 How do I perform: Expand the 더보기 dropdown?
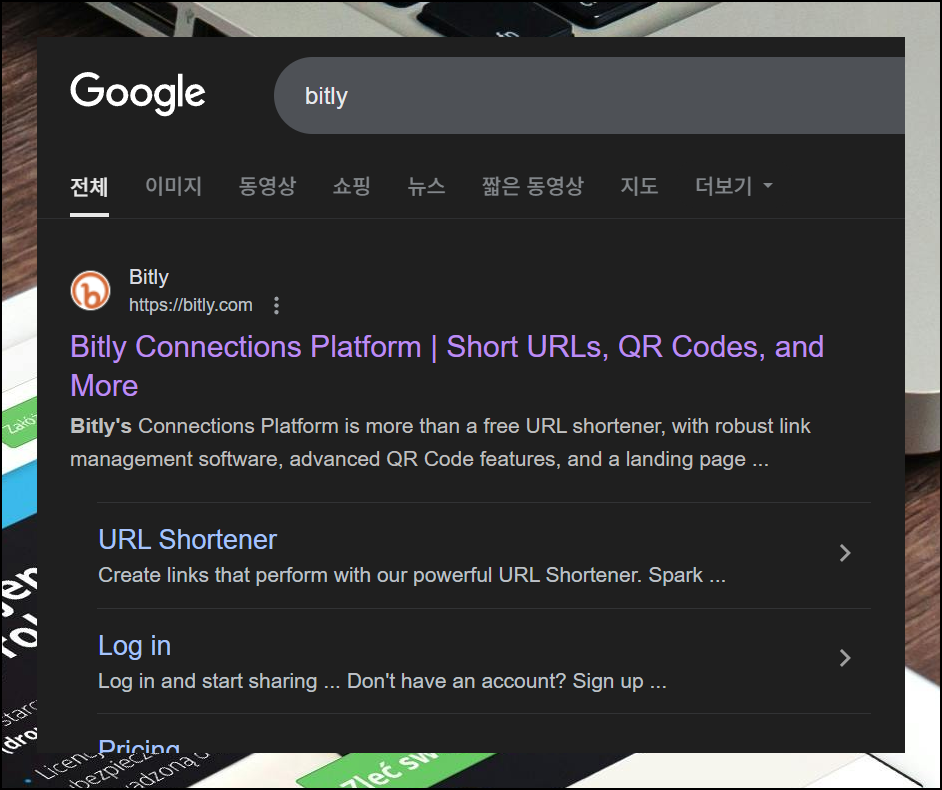[734, 186]
